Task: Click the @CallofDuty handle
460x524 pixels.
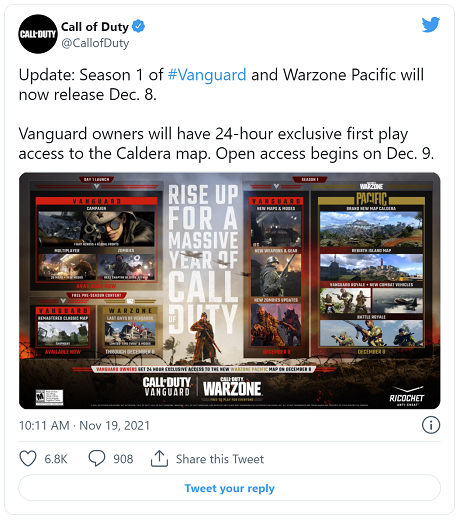Action: pyautogui.click(x=95, y=43)
